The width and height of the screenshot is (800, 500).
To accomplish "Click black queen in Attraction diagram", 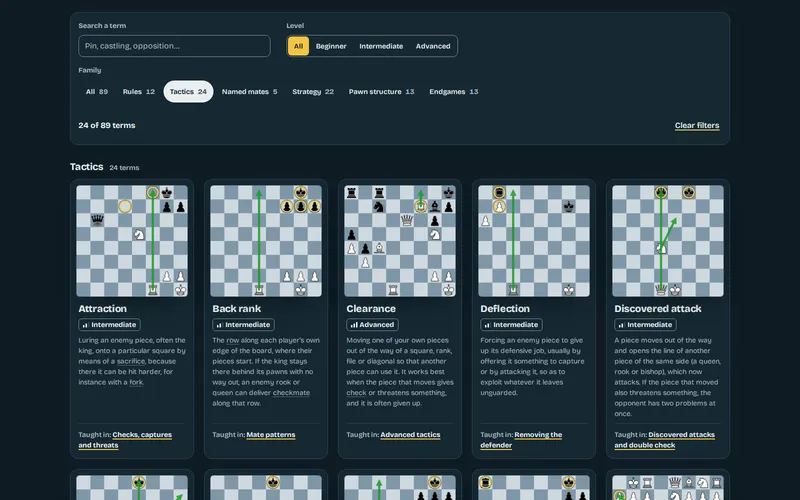I will [x=97, y=220].
